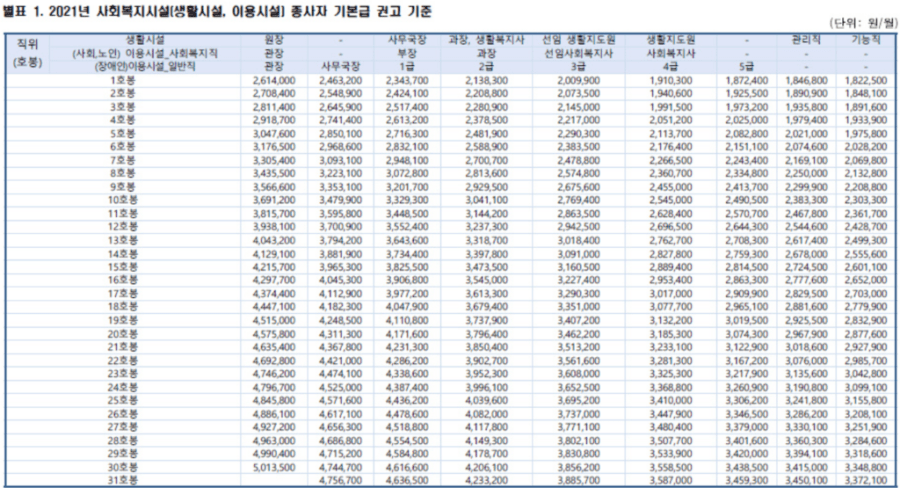
Task: Click the value 4,963,000 in 28호봉 row
Action: [274, 441]
